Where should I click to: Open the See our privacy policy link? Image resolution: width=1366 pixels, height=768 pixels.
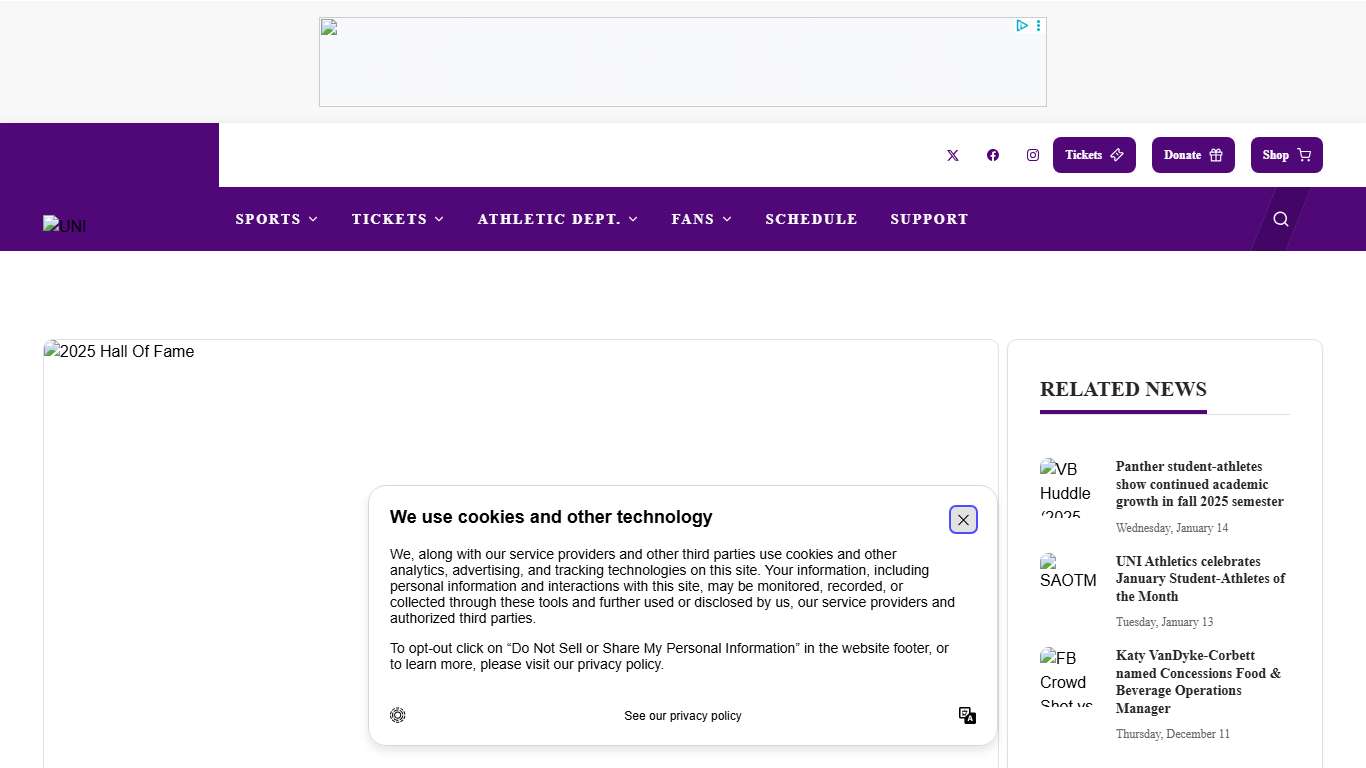(683, 716)
